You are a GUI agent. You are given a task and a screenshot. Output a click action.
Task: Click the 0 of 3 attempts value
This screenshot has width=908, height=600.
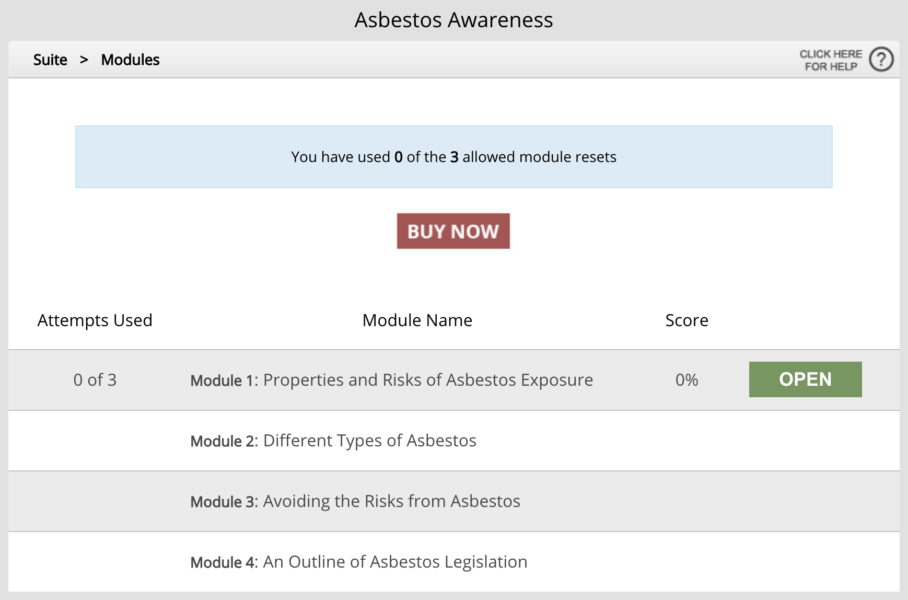[x=95, y=380]
